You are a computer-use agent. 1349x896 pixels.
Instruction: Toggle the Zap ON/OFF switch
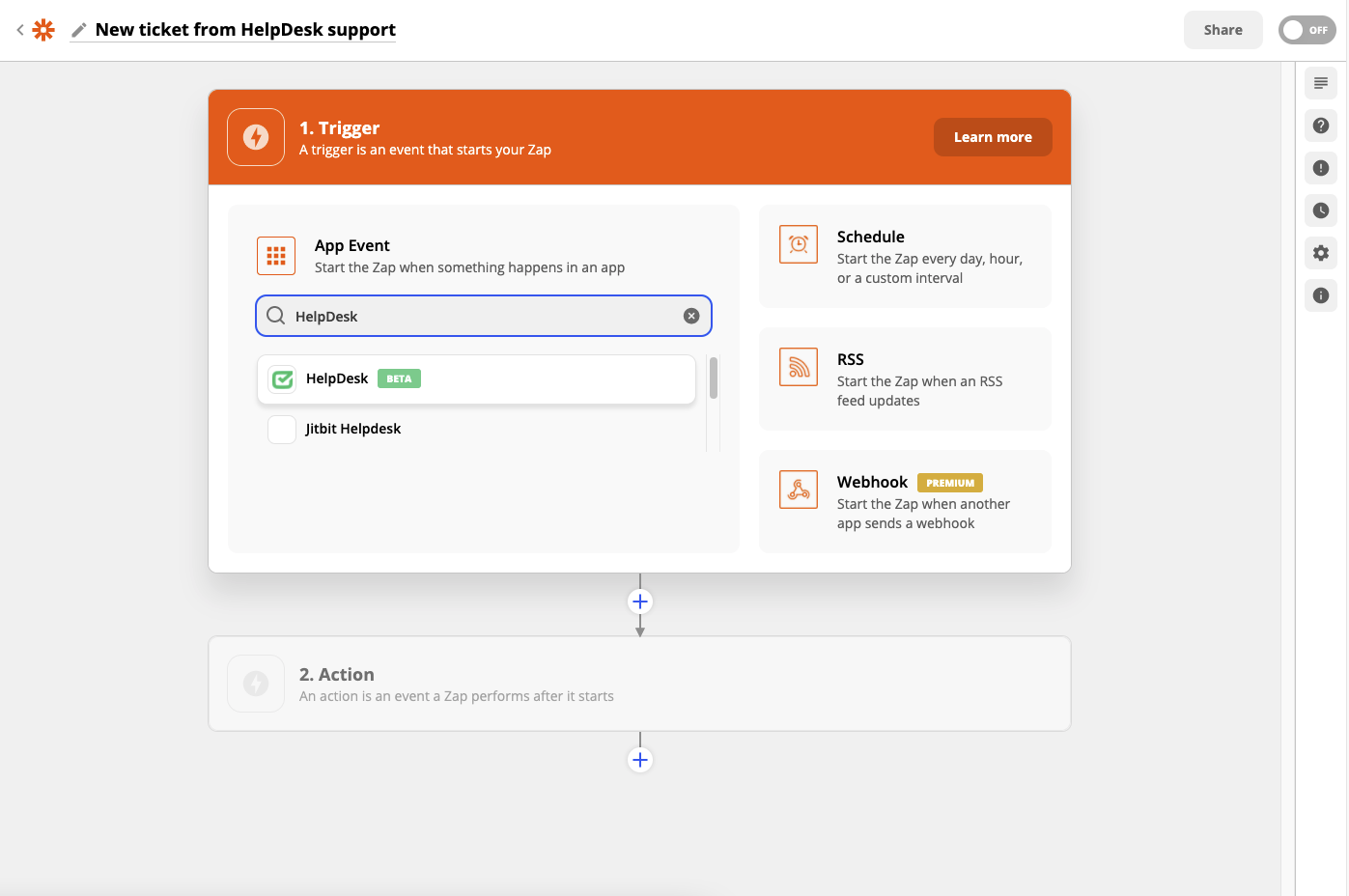click(x=1307, y=30)
